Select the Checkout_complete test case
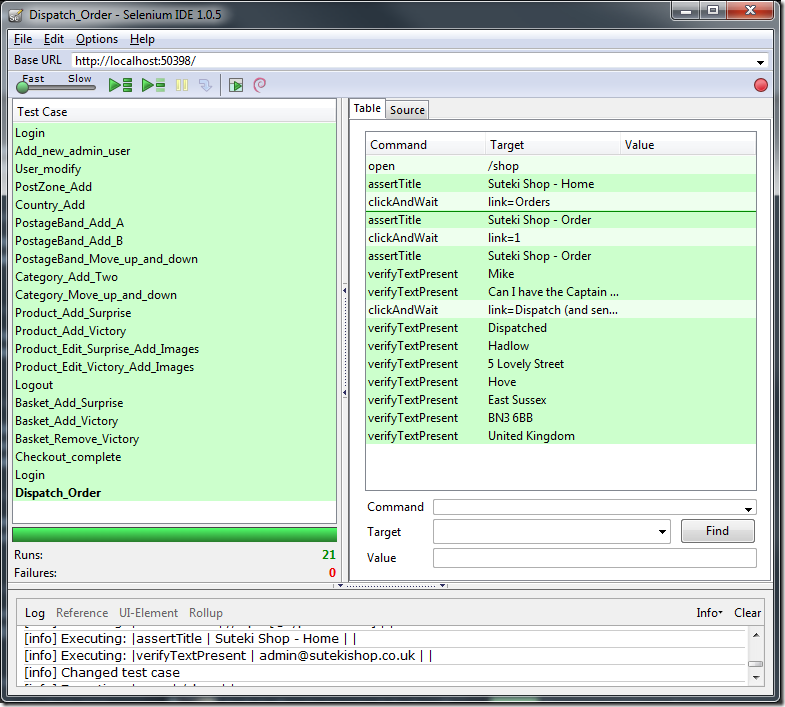The height and width of the screenshot is (707, 785). 68,457
